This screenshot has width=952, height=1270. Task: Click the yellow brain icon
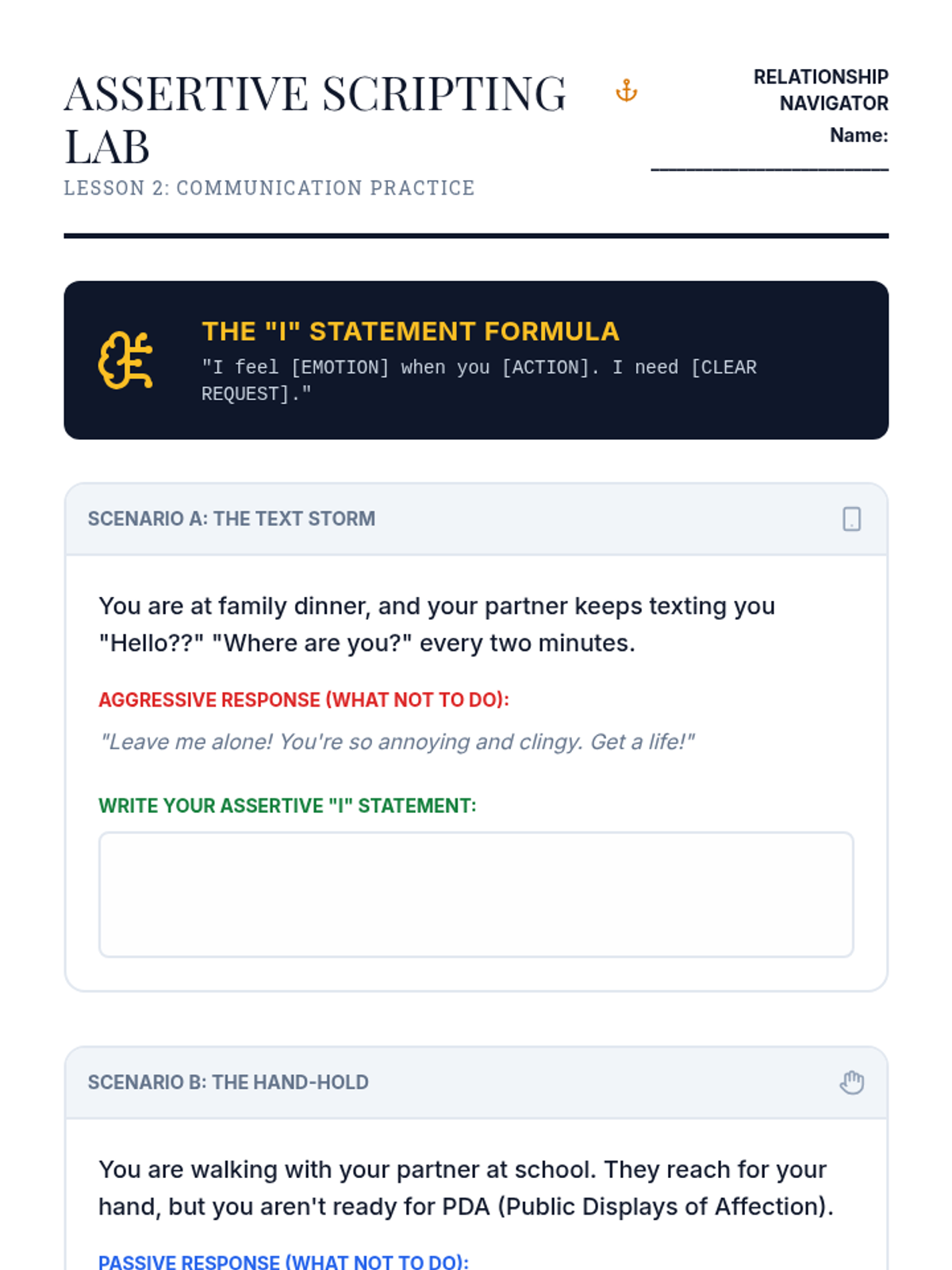click(x=125, y=360)
